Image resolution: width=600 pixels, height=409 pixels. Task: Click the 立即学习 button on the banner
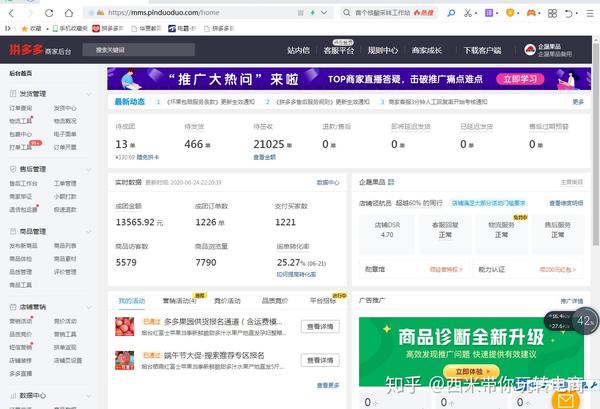520,79
